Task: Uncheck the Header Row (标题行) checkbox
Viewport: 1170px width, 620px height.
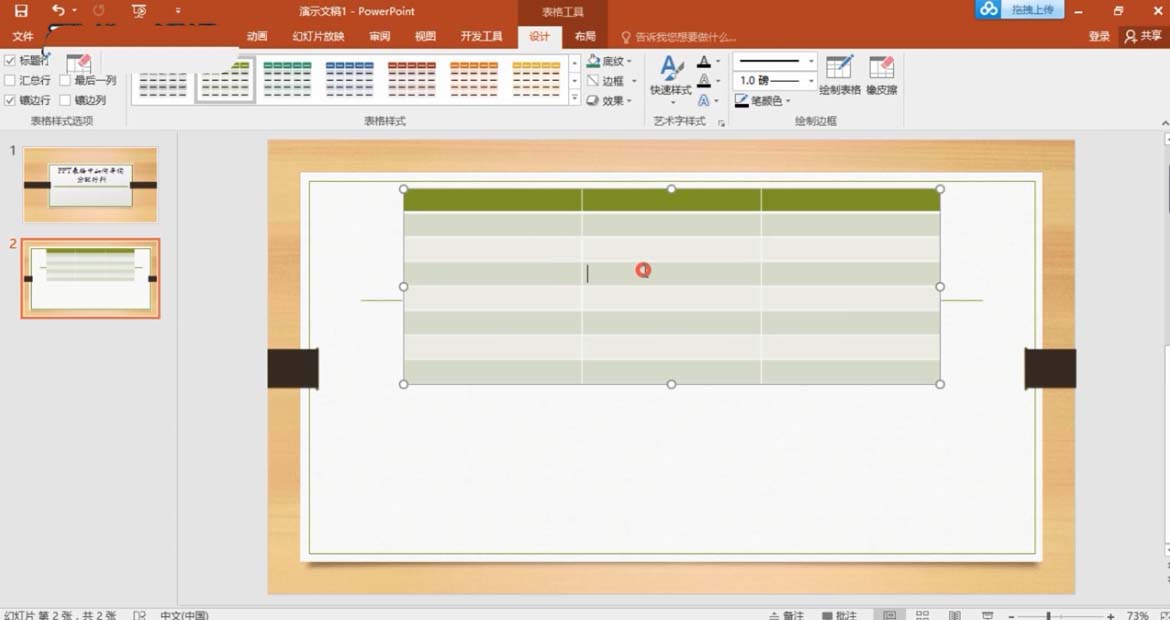Action: point(10,60)
